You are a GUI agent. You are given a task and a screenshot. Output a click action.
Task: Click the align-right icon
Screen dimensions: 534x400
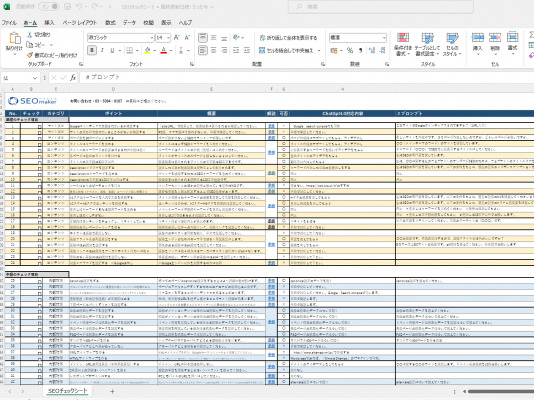224,50
